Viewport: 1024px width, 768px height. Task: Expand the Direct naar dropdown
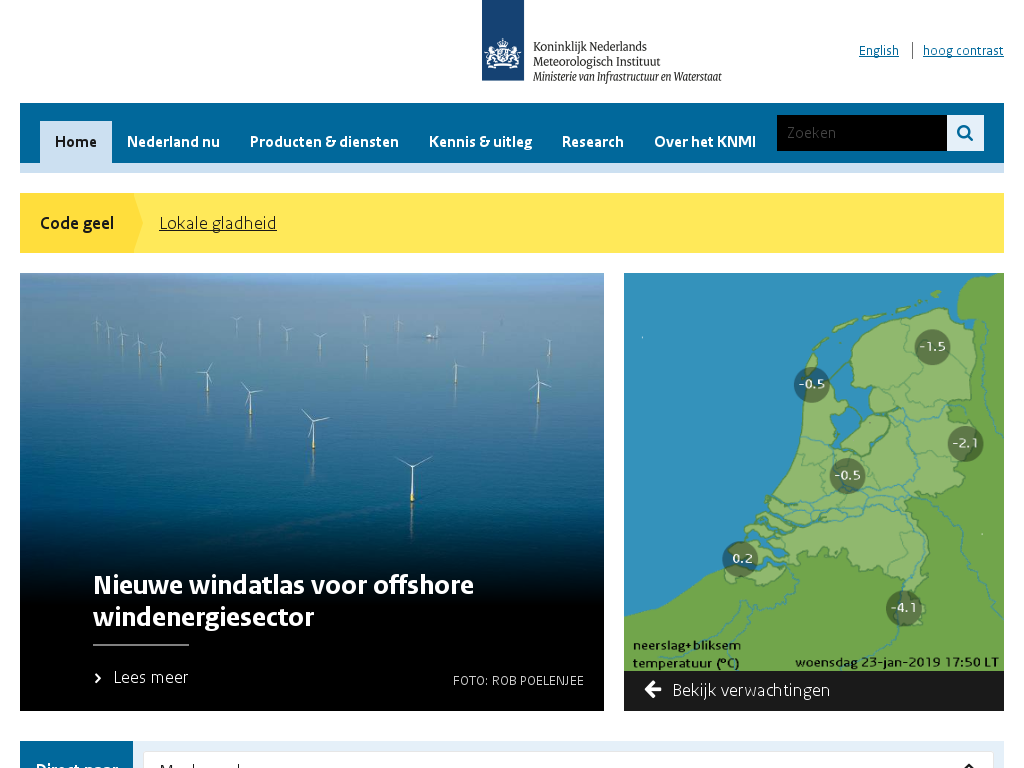pyautogui.click(x=568, y=762)
